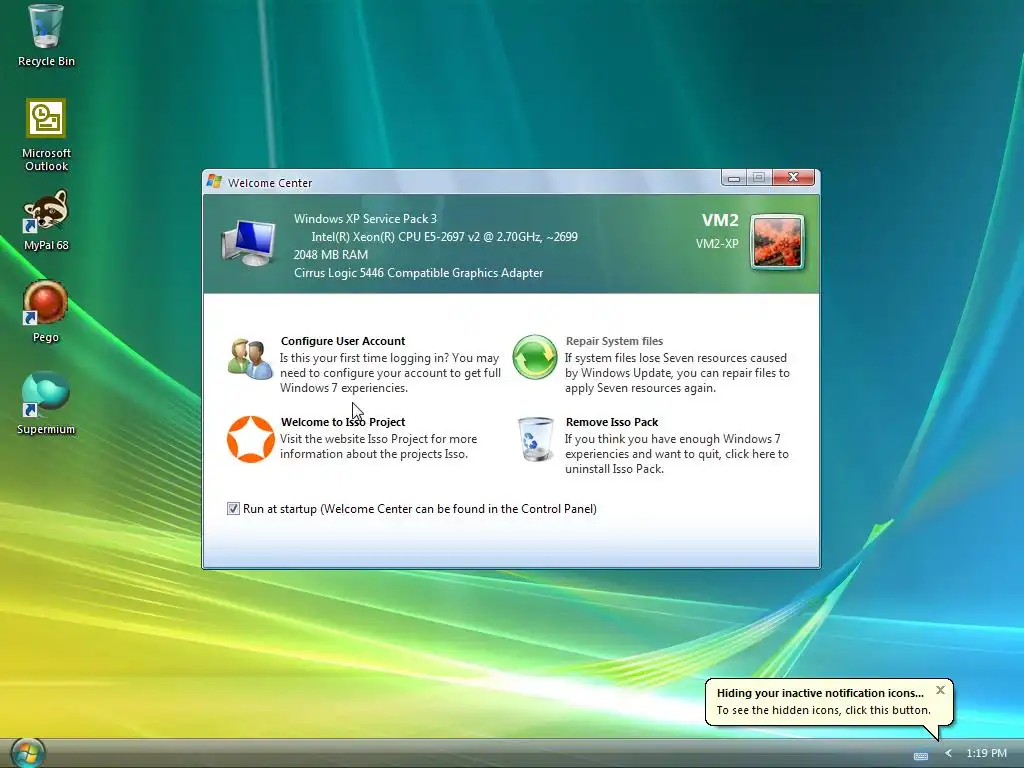Click the Intel(R) Xeon(R) CPU line

click(x=444, y=237)
